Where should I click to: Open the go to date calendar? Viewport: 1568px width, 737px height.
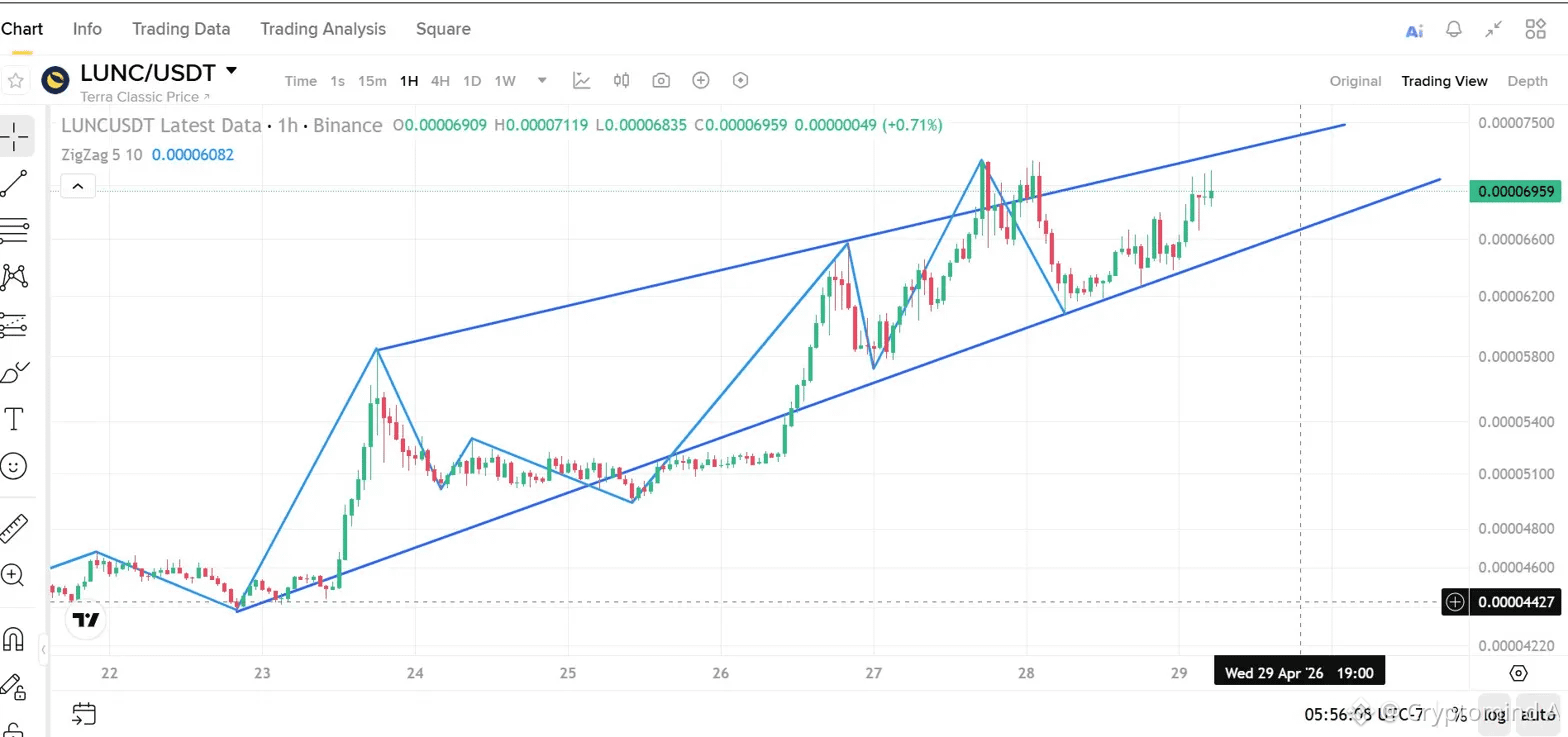tap(84, 713)
